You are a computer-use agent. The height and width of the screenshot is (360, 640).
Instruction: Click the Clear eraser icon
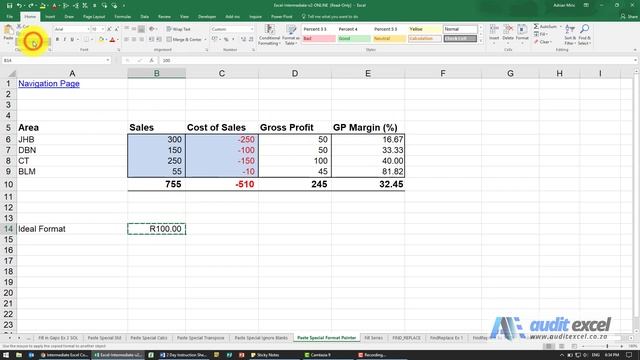click(x=536, y=42)
